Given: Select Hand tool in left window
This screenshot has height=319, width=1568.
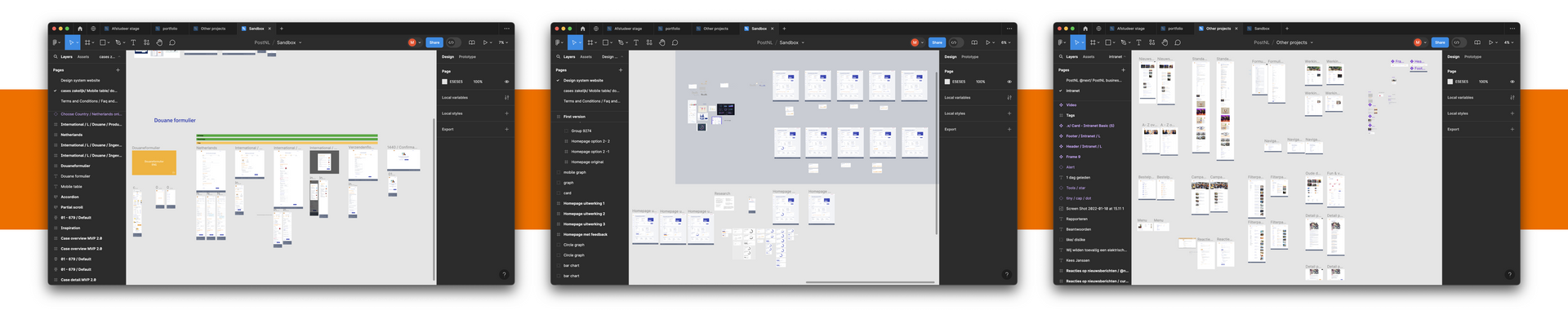Looking at the screenshot, I should tap(159, 42).
